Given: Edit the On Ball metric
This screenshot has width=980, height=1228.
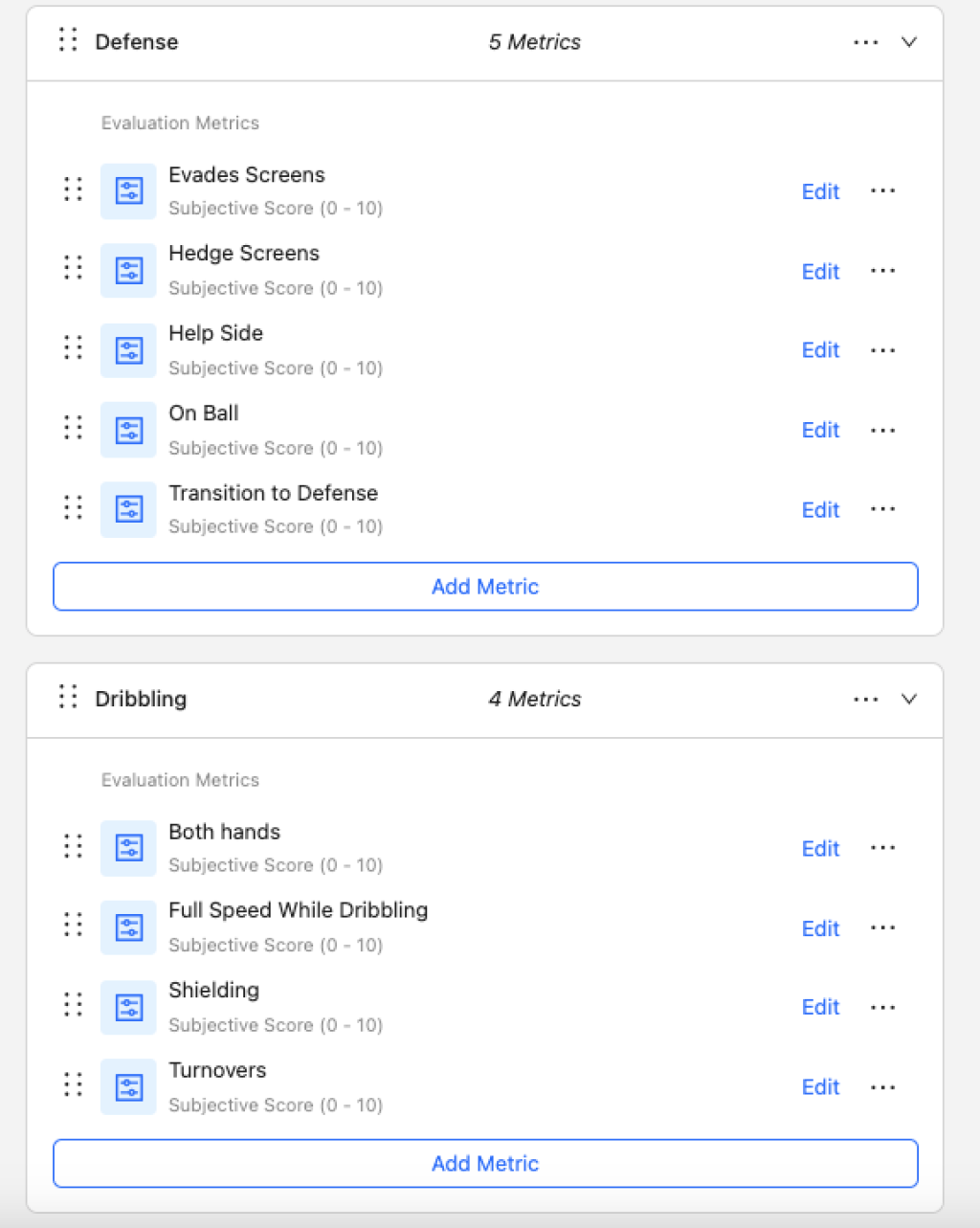Looking at the screenshot, I should tap(820, 431).
